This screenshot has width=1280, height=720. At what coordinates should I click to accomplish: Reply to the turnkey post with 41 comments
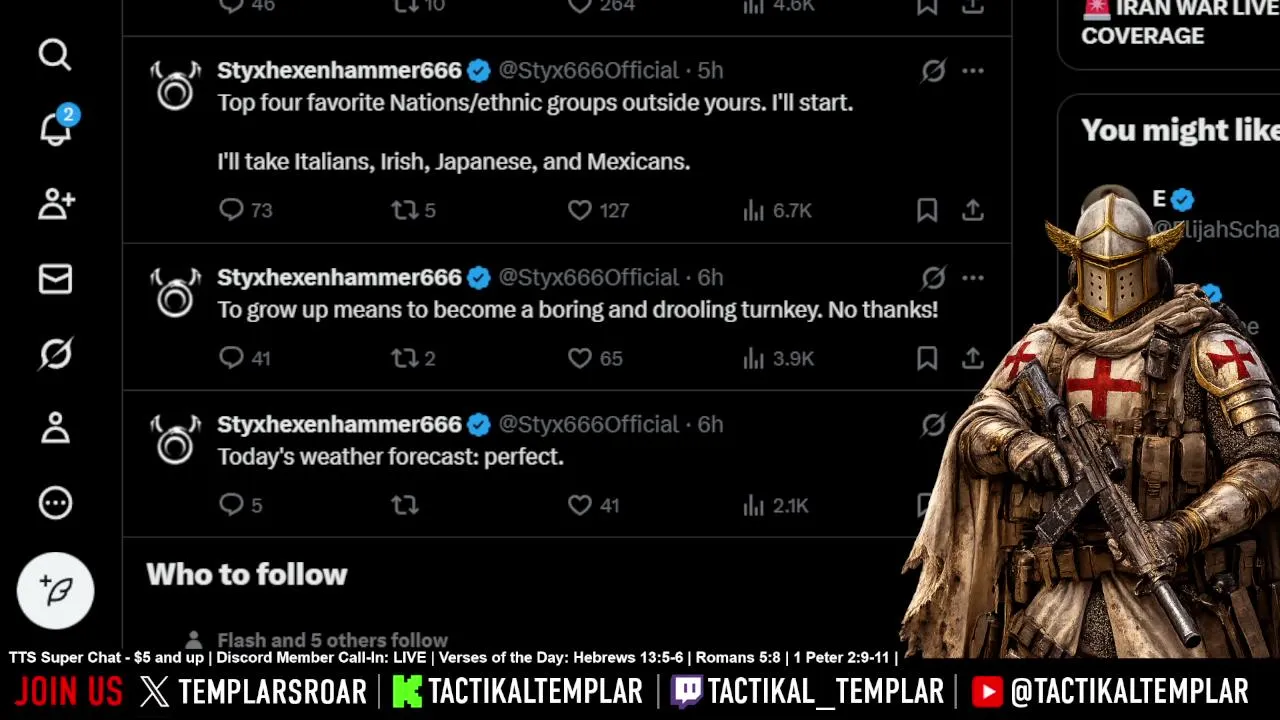231,358
